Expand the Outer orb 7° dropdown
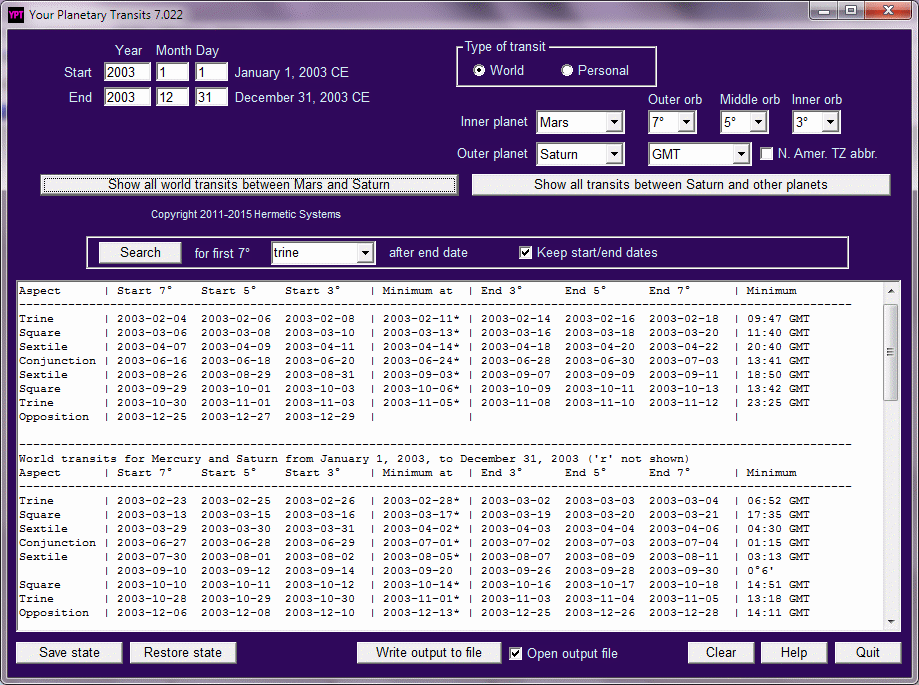Image resolution: width=919 pixels, height=685 pixels. tap(686, 122)
